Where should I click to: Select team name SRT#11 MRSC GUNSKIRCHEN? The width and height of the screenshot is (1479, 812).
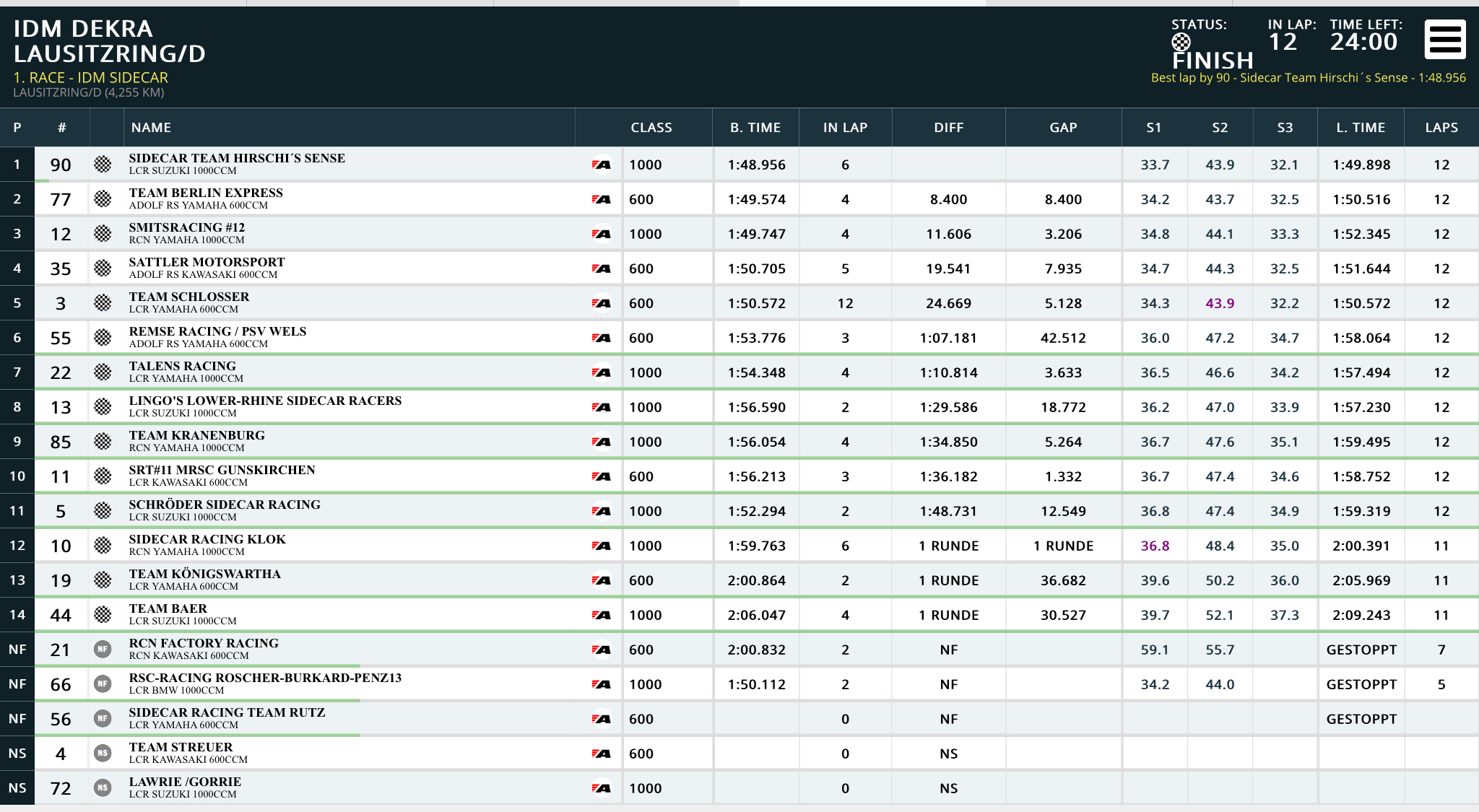(222, 470)
